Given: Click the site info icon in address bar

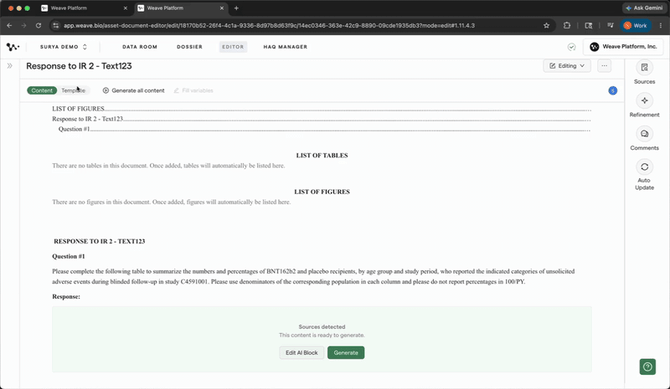Looking at the screenshot, I should [56, 26].
